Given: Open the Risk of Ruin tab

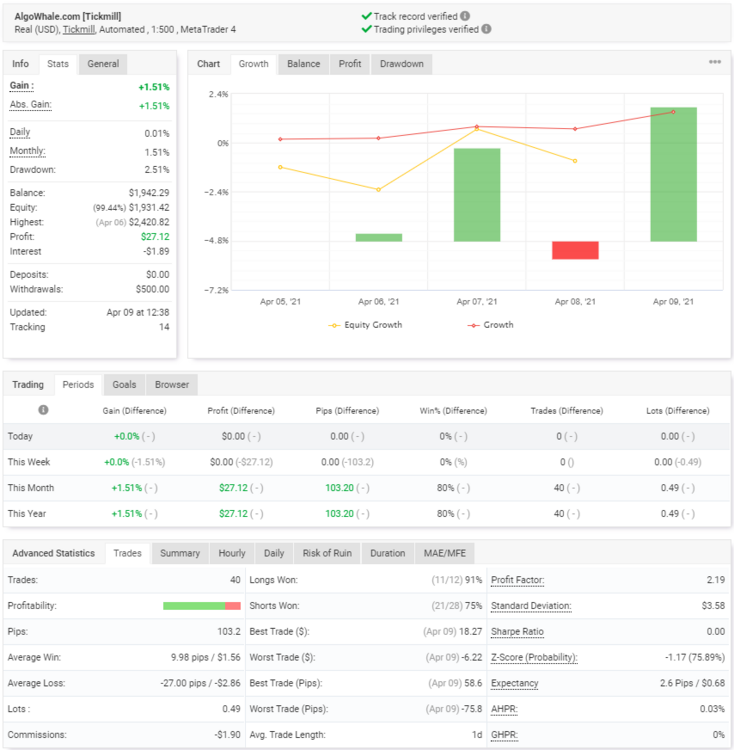Looking at the screenshot, I should tap(327, 553).
